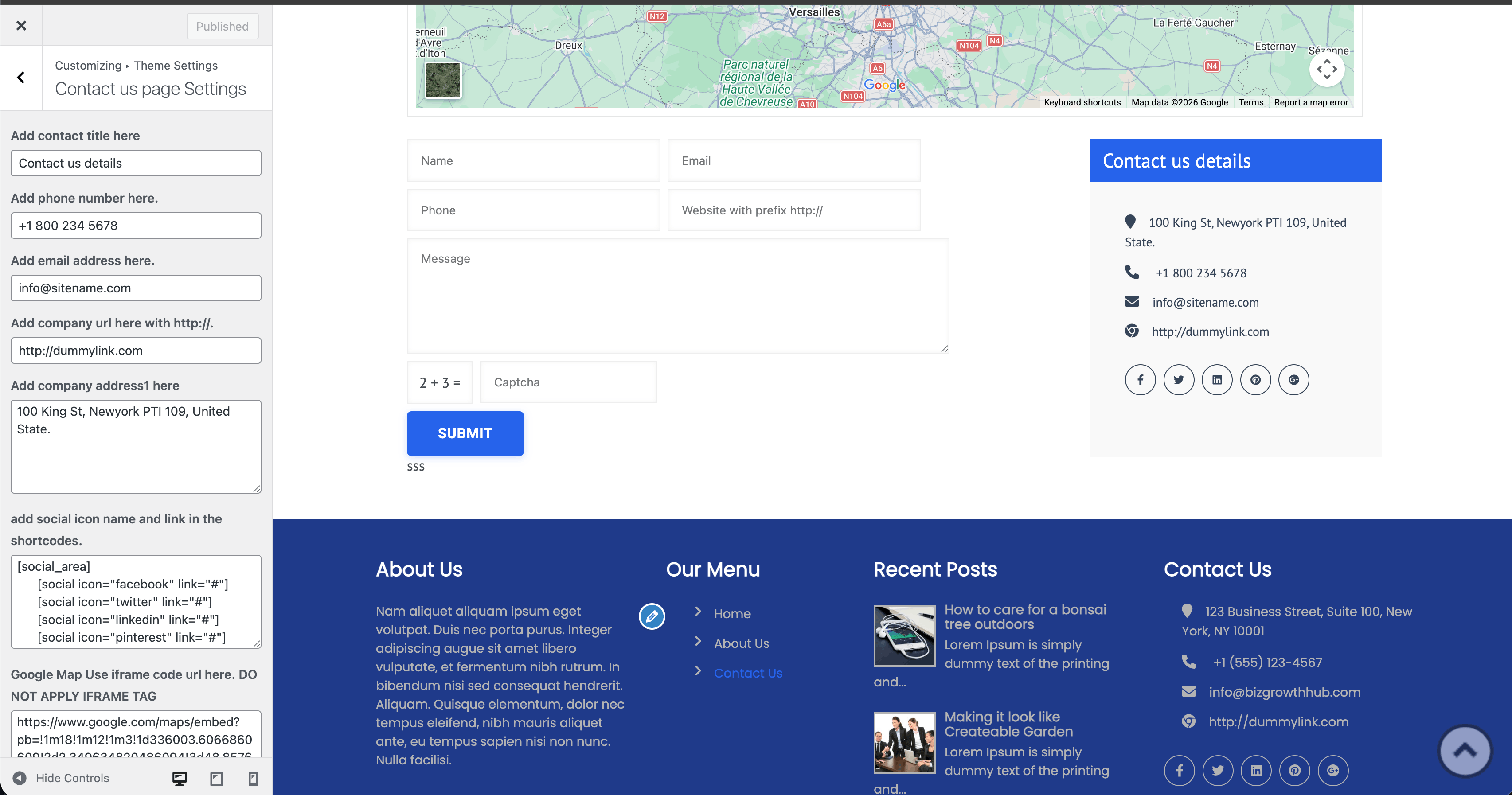Click the edit pencil icon near Our Menu

click(652, 616)
